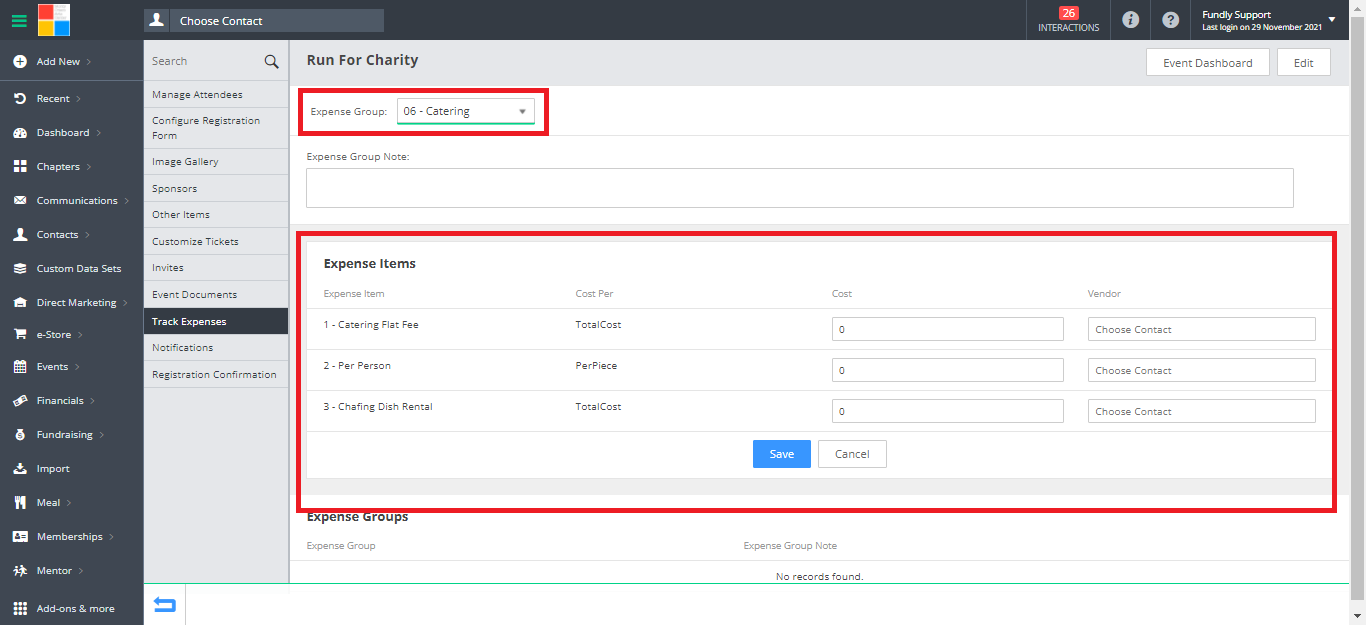Click the Communications envelope icon
This screenshot has width=1370, height=625.
[20, 201]
